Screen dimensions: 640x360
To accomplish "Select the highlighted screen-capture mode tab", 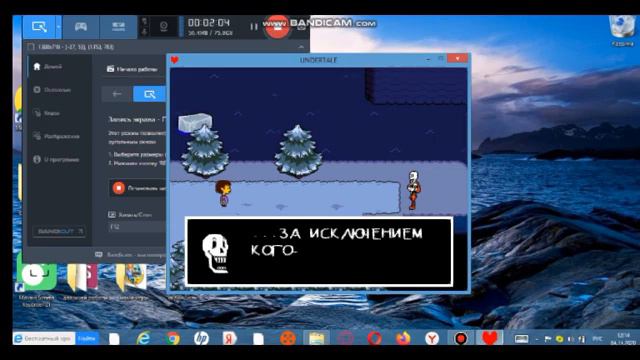I will click(x=149, y=94).
